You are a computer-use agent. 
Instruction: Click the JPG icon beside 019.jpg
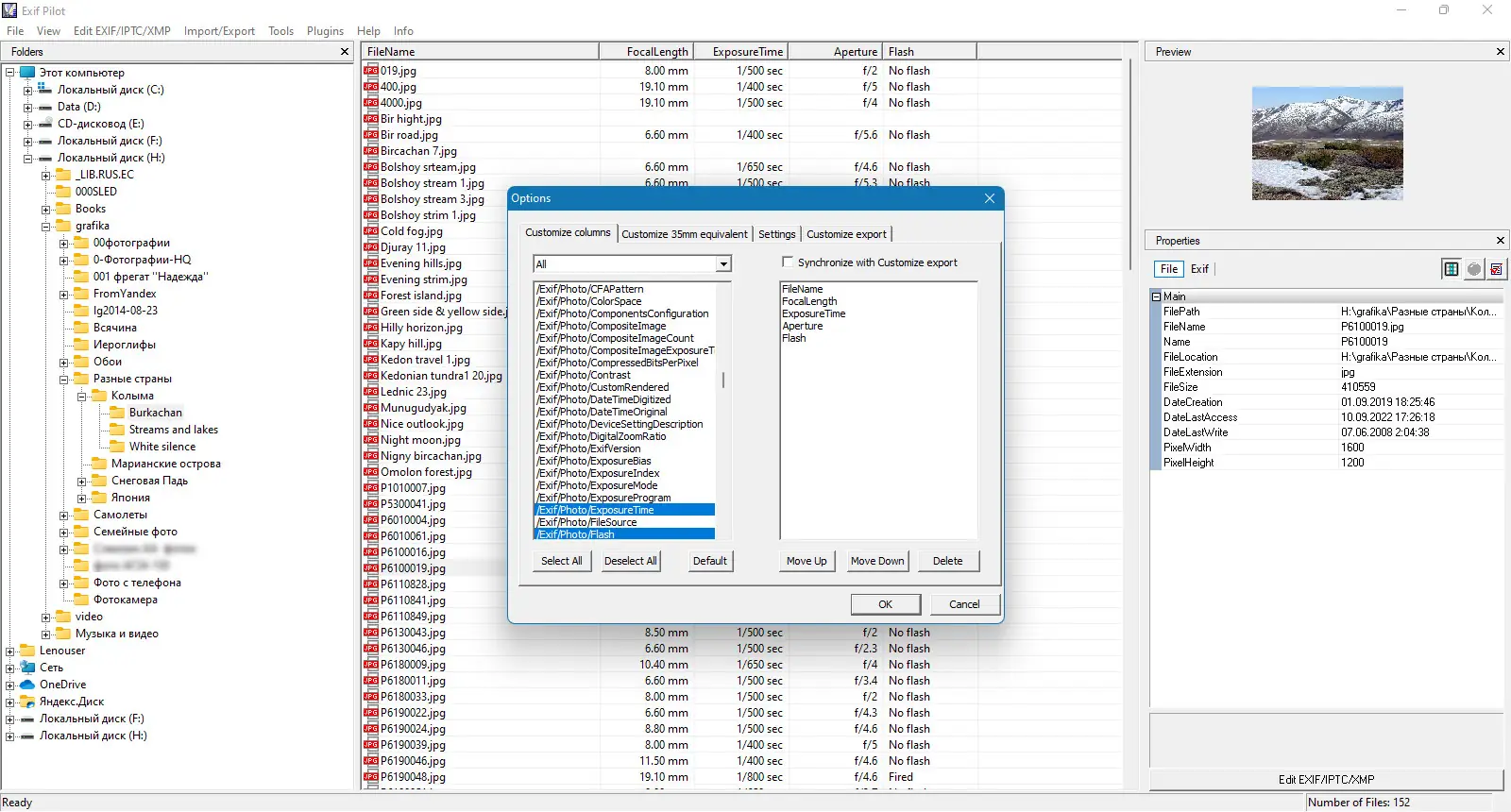click(371, 71)
